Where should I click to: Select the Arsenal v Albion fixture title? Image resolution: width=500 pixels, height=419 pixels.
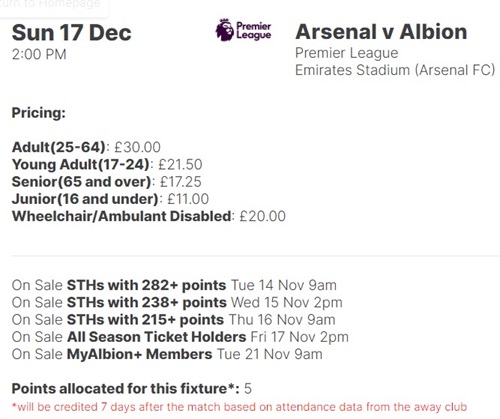pyautogui.click(x=381, y=32)
